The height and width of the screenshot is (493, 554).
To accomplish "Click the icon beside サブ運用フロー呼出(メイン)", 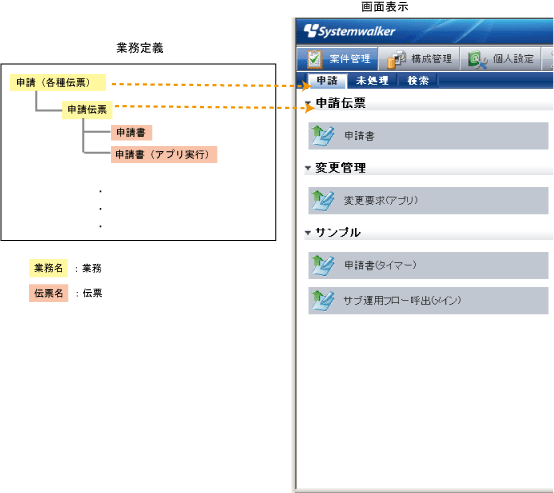I will pos(323,300).
